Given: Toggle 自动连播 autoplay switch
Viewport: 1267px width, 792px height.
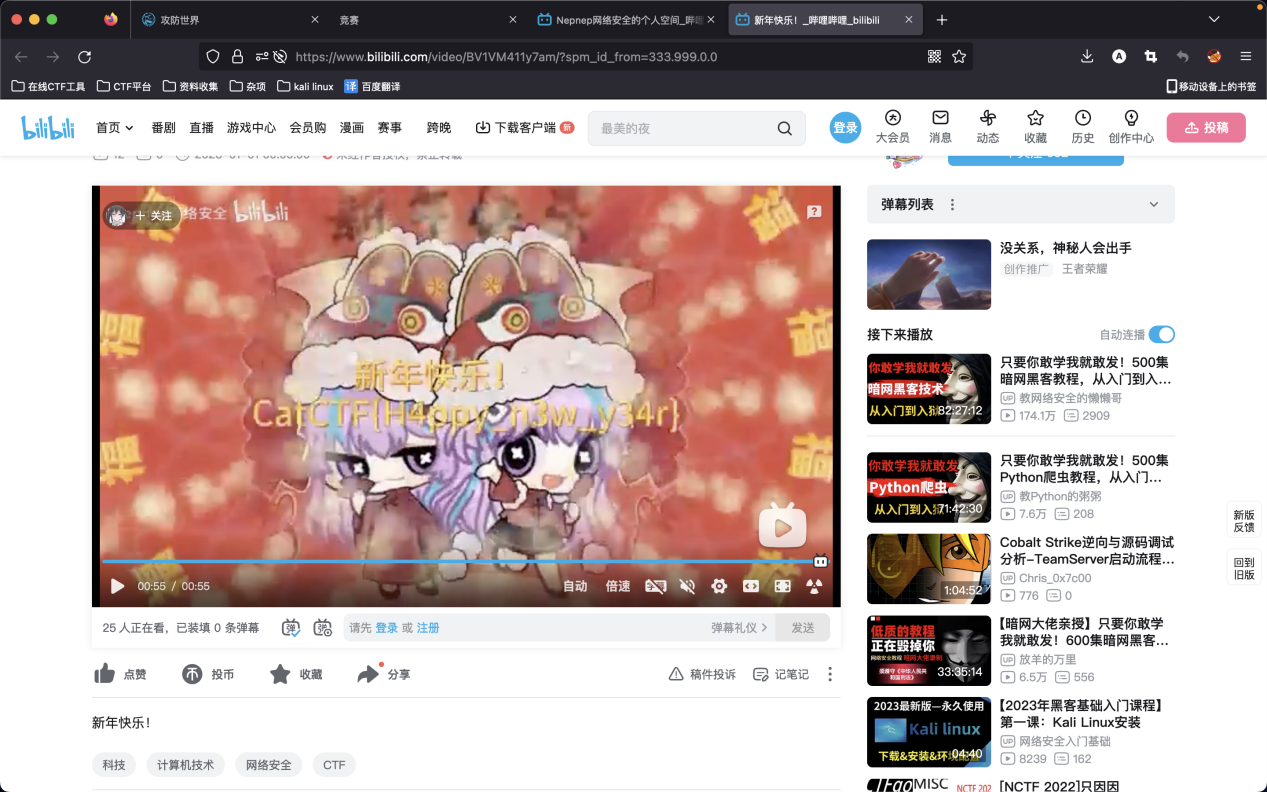Looking at the screenshot, I should pos(1162,335).
